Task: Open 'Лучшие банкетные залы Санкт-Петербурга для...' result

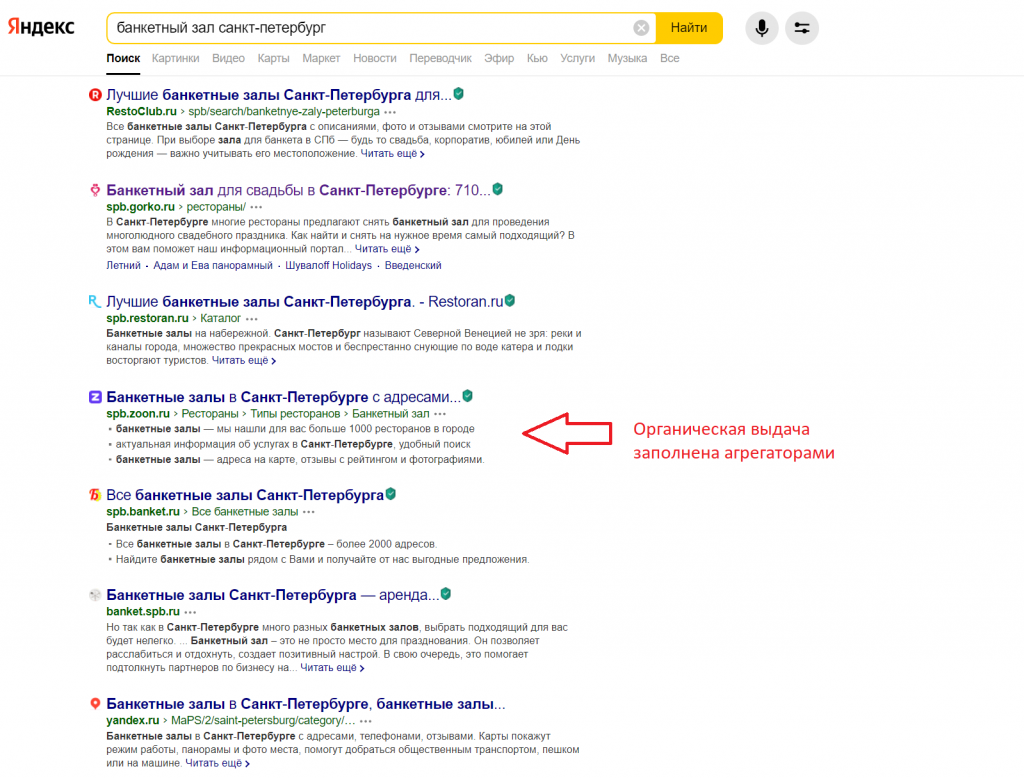Action: click(279, 95)
